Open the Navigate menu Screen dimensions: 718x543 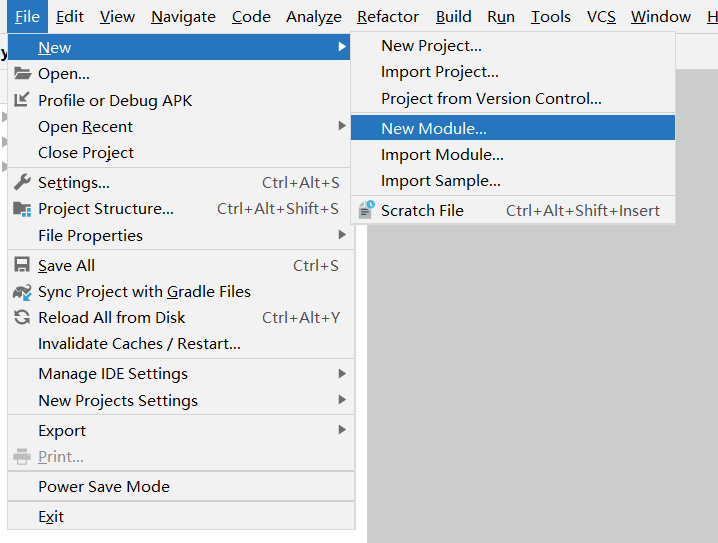(183, 16)
